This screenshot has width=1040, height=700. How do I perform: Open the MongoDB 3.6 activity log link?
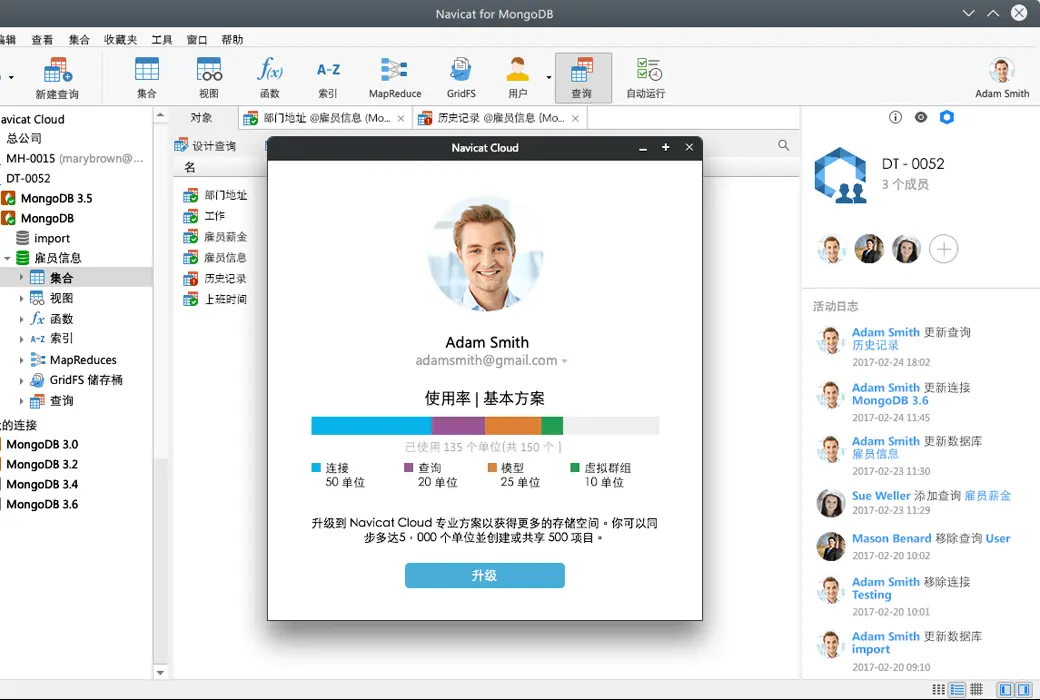click(890, 400)
